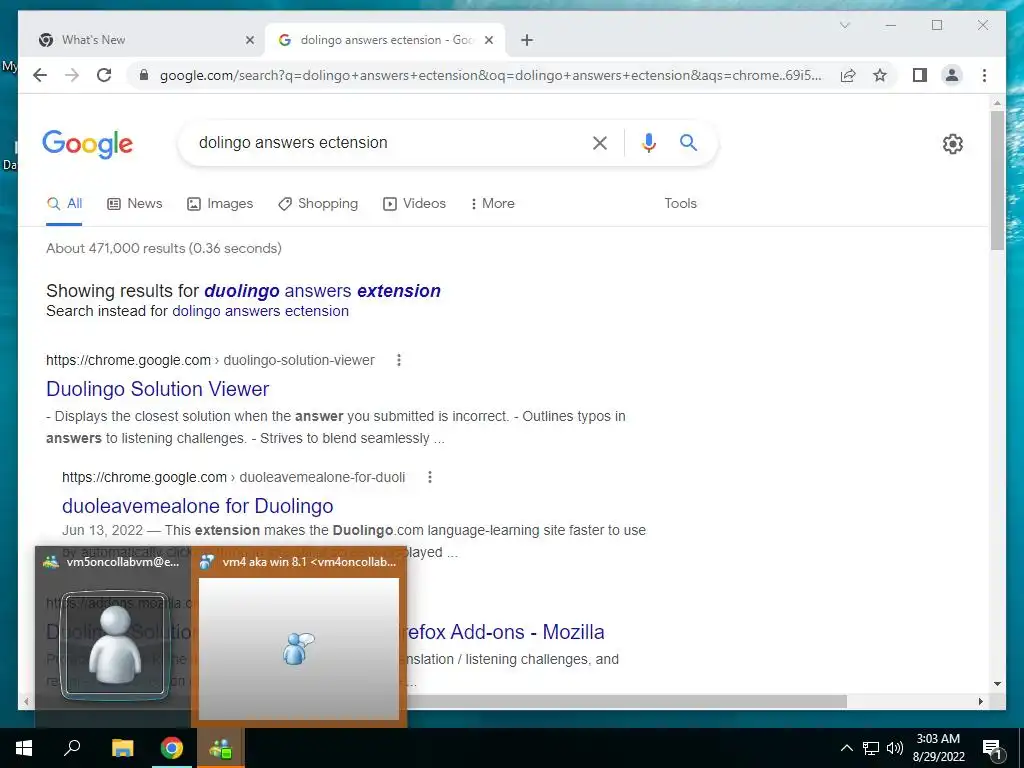Click Messenger icon in taskbar
Screen dimensions: 1024x768
(221, 748)
